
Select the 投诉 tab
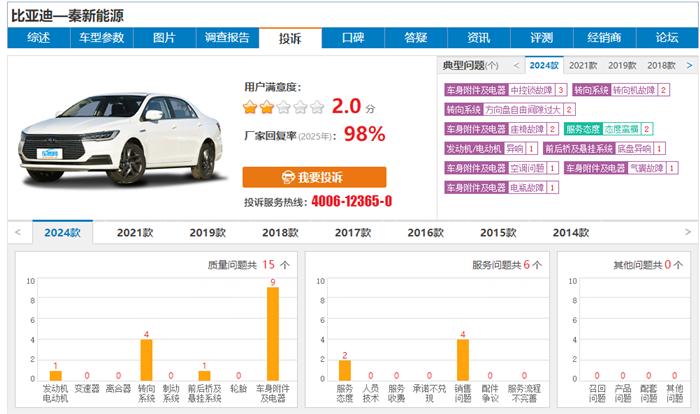coord(290,38)
